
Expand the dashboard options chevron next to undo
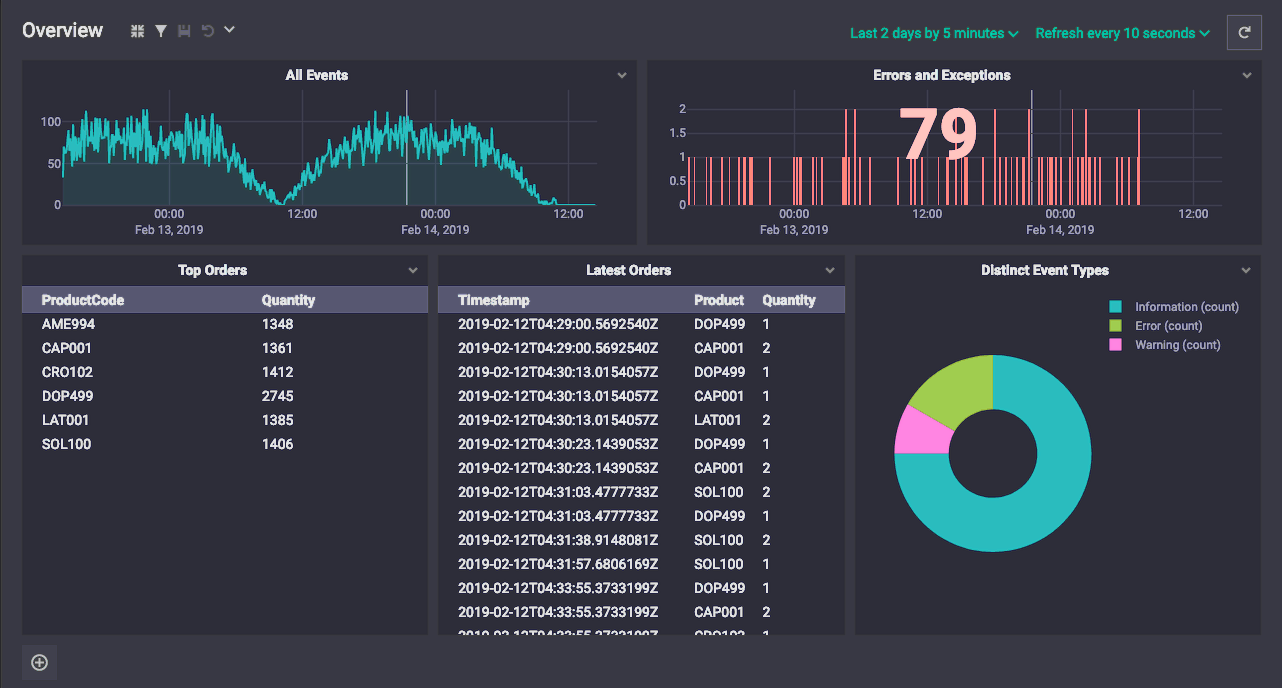[229, 30]
